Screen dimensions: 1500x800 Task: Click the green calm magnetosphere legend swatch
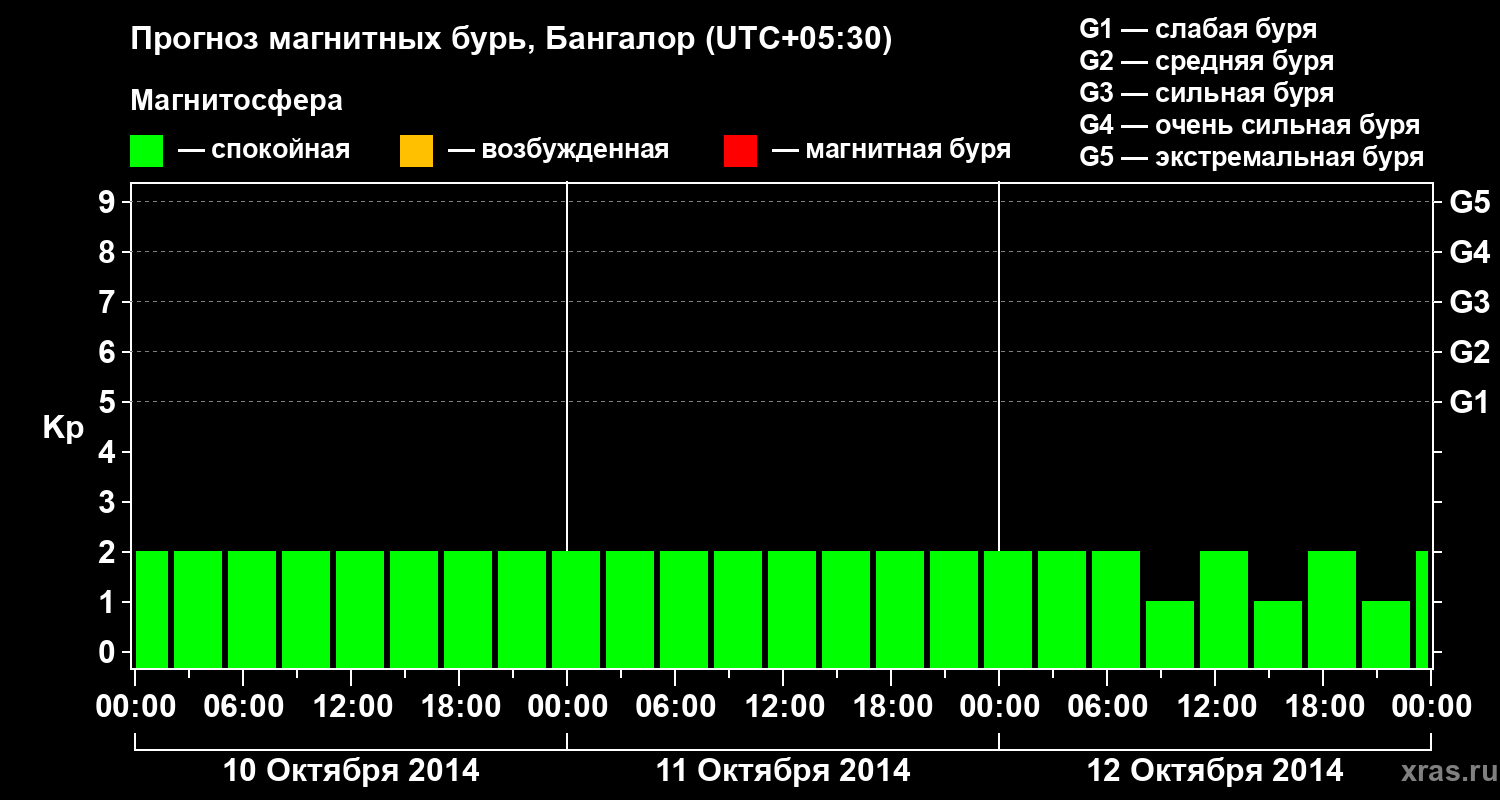pyautogui.click(x=147, y=151)
